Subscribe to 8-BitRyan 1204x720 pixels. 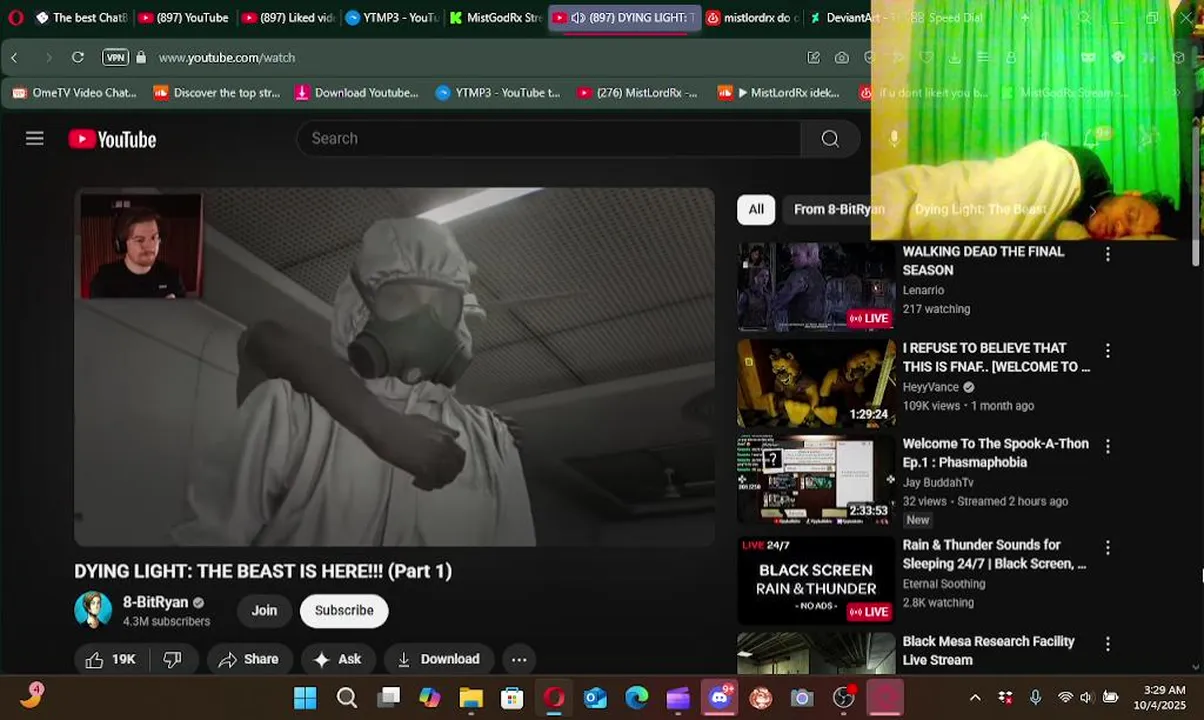point(344,610)
